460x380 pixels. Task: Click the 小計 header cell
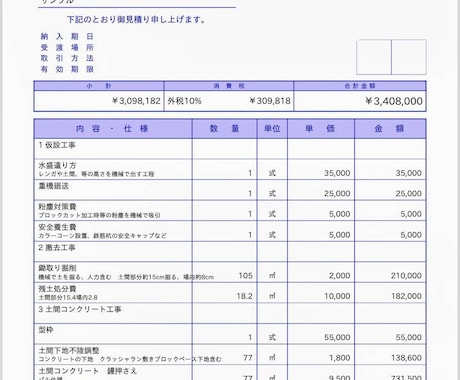pyautogui.click(x=99, y=86)
